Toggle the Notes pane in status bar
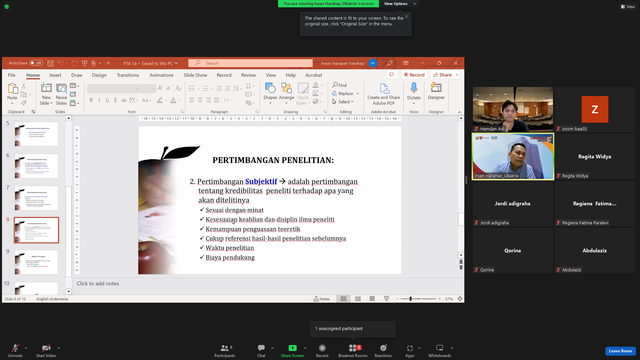The width and height of the screenshot is (640, 360). pos(322,299)
